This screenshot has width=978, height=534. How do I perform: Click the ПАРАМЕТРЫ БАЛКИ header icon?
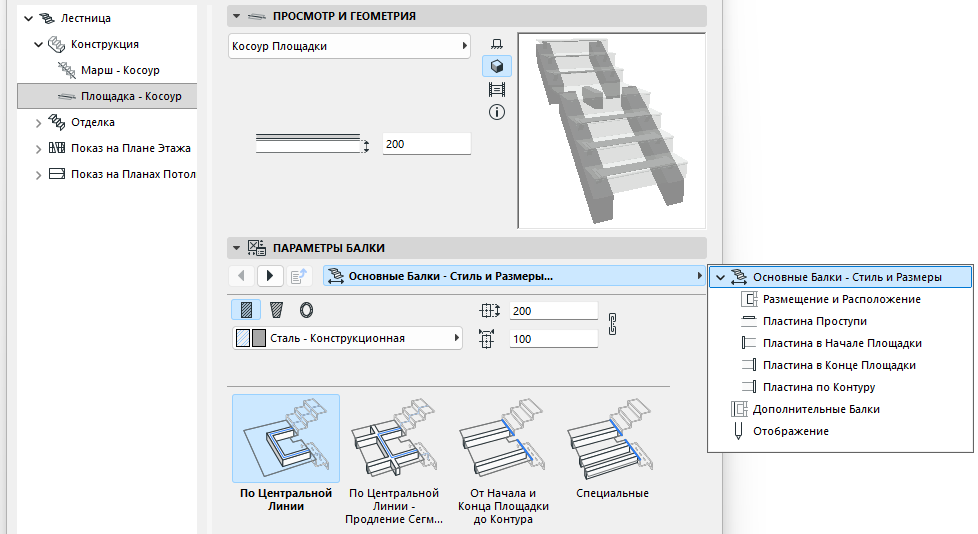[x=256, y=248]
